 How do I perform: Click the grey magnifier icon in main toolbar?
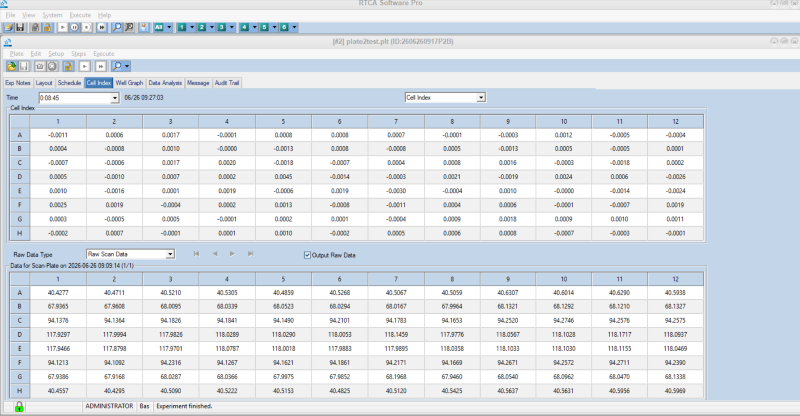point(129,27)
